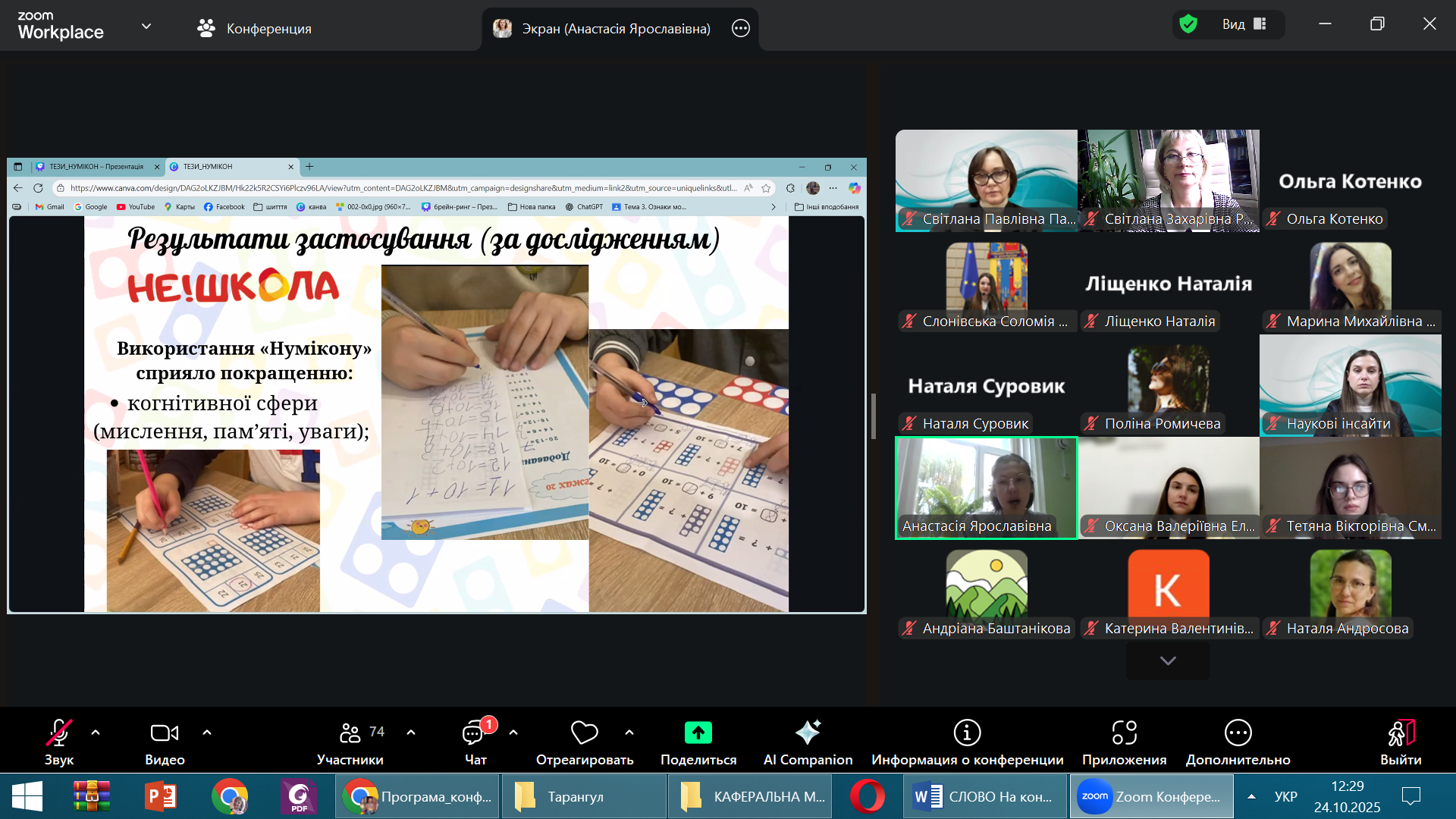The height and width of the screenshot is (819, 1456).
Task: Select Анастасія Ярославівна speaker thumbnail
Action: click(987, 488)
